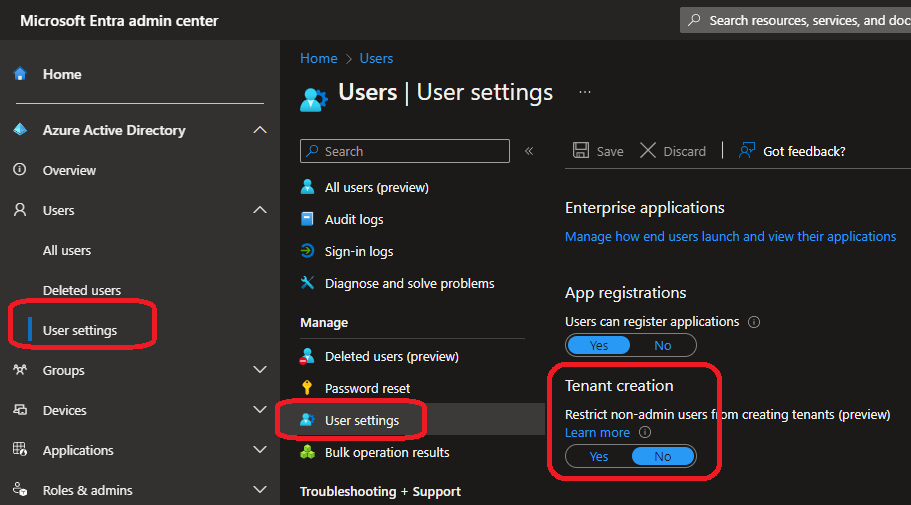The width and height of the screenshot is (911, 505).
Task: Click the info icon beside Users can register applications
Action: pyautogui.click(x=754, y=322)
